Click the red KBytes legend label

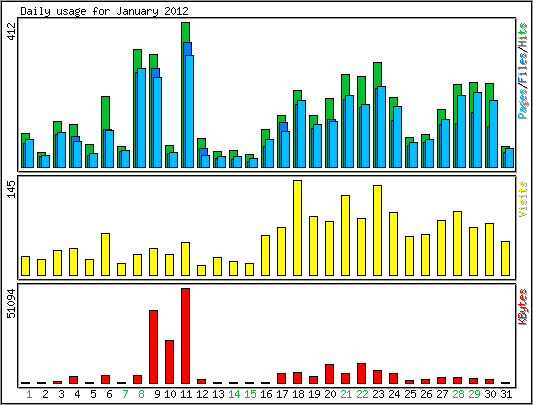point(523,307)
